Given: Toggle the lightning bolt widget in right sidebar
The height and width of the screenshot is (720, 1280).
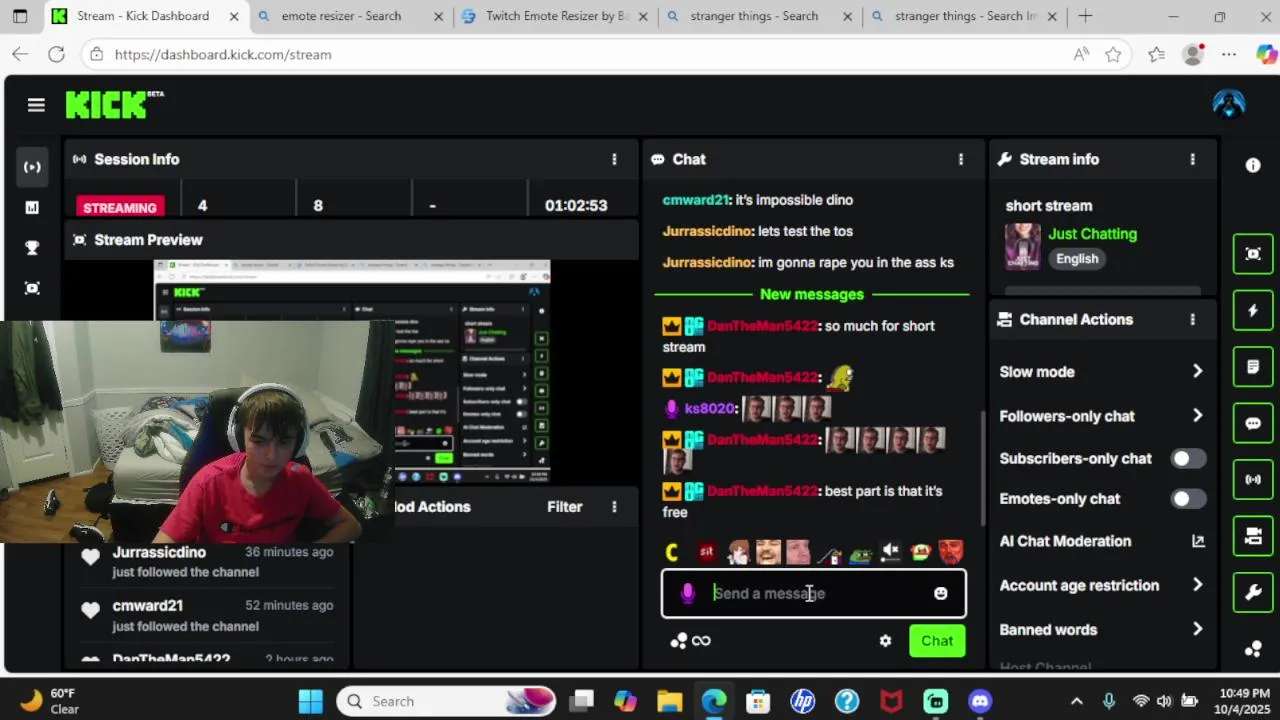Looking at the screenshot, I should coord(1253,310).
